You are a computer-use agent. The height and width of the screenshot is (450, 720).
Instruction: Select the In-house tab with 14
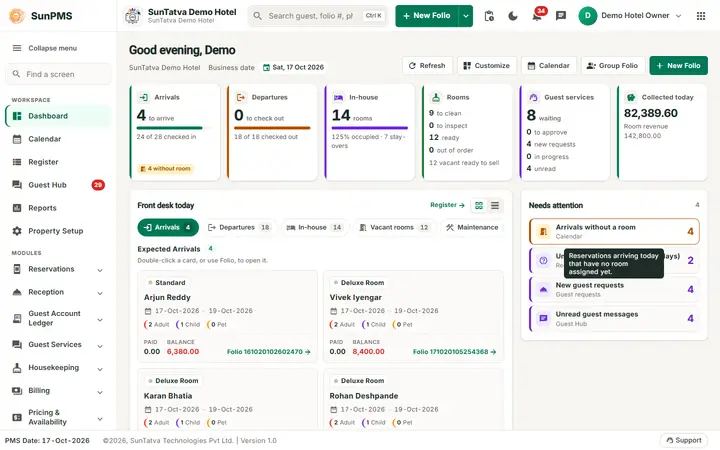coord(315,227)
